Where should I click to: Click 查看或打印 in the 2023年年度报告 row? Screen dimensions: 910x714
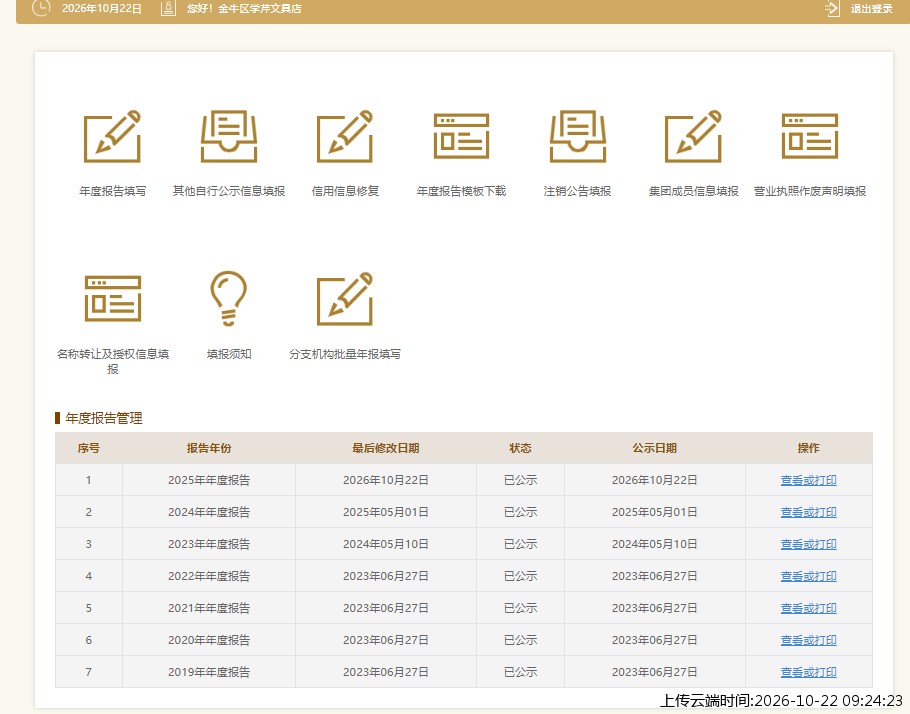(x=808, y=544)
